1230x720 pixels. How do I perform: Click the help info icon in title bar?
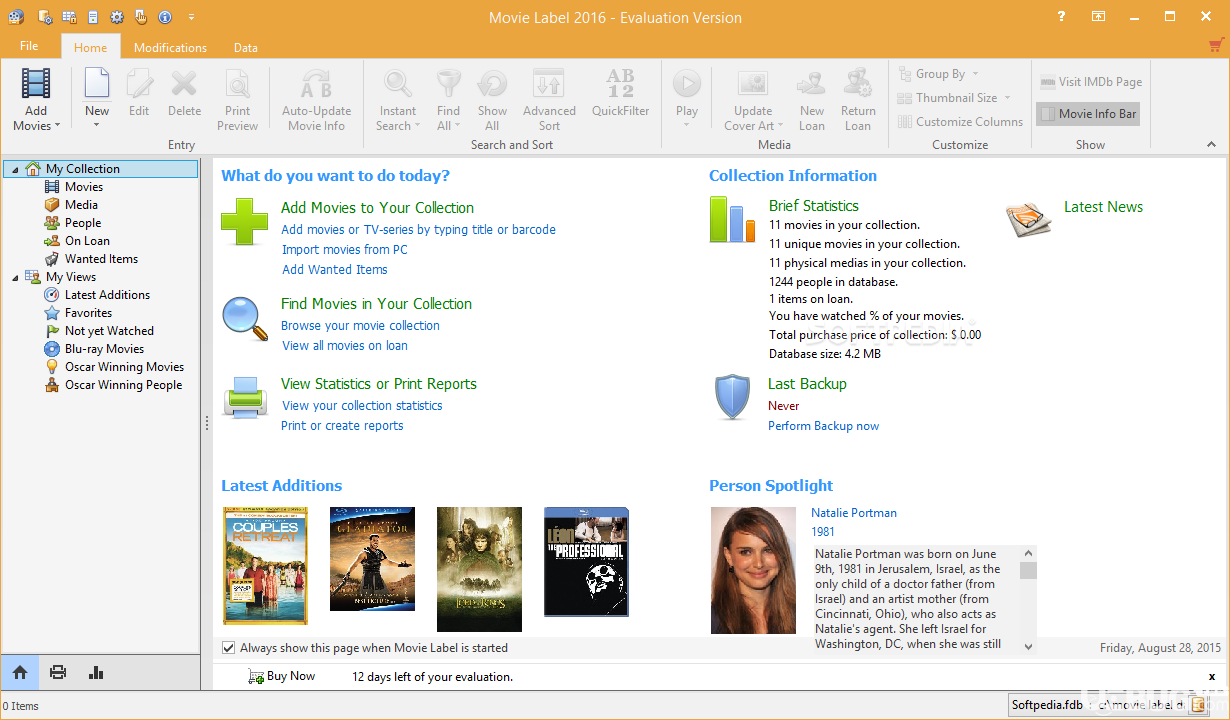(165, 17)
